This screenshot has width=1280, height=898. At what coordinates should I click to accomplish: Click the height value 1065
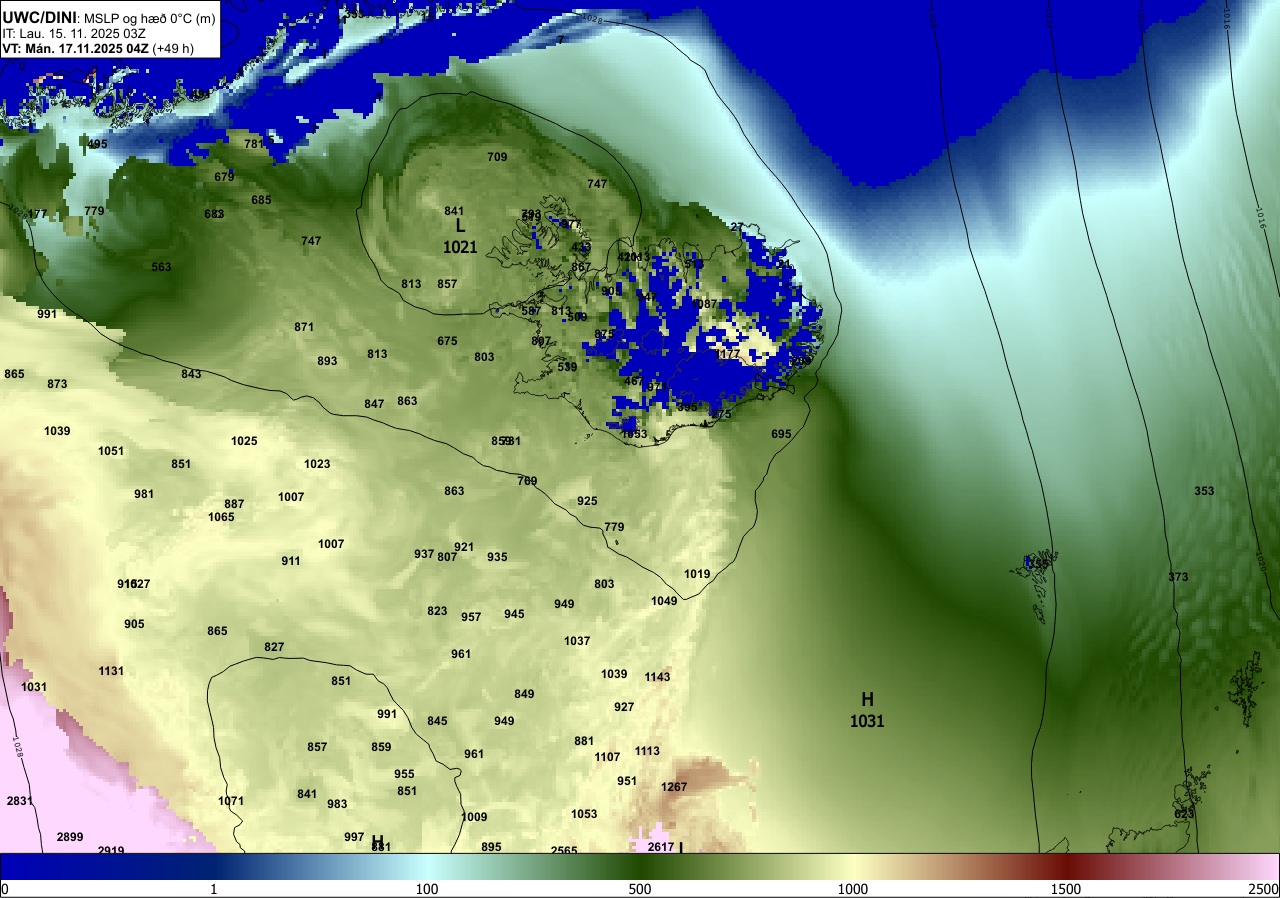point(221,517)
